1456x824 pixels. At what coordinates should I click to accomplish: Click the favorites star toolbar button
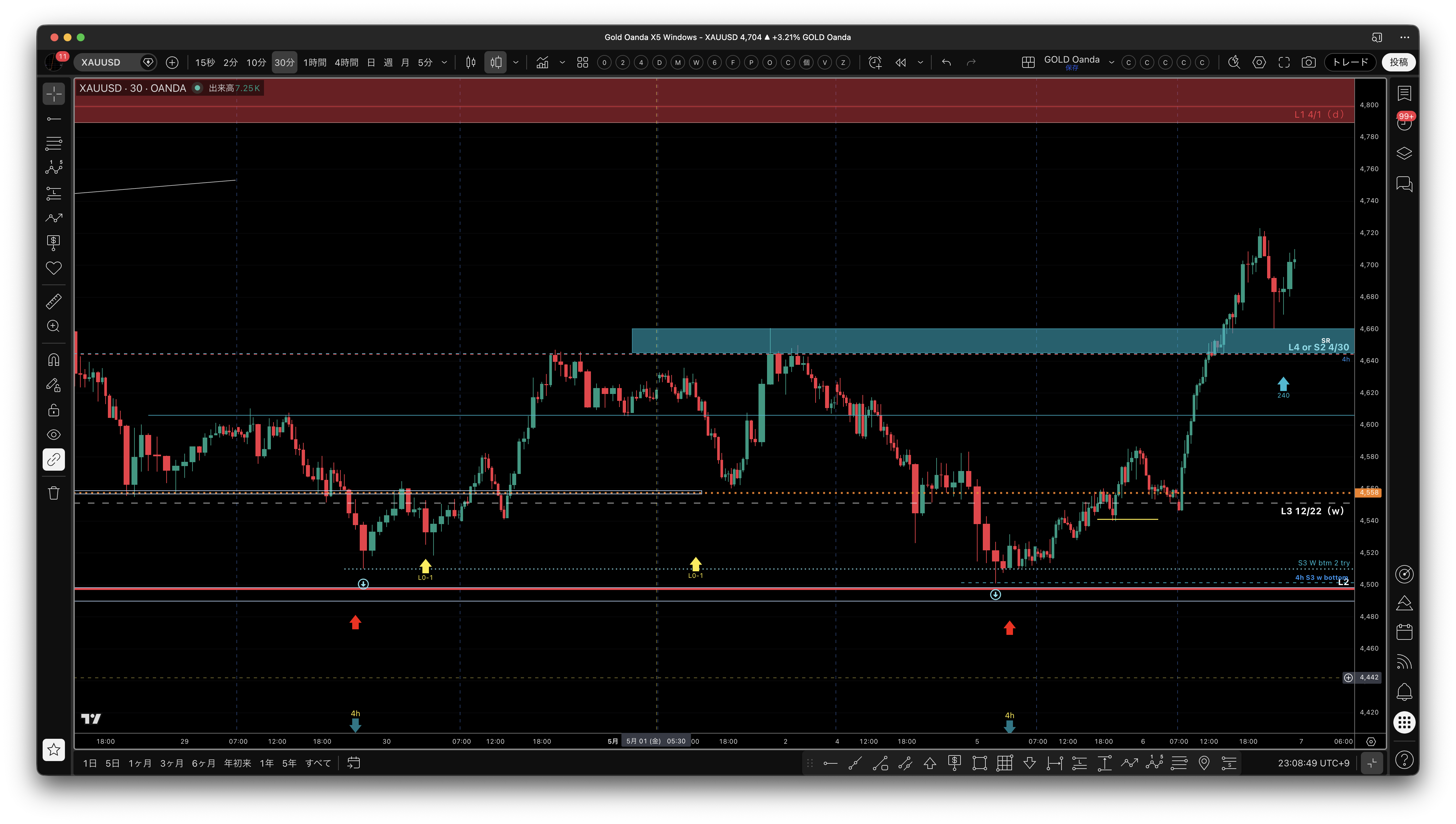point(54,750)
